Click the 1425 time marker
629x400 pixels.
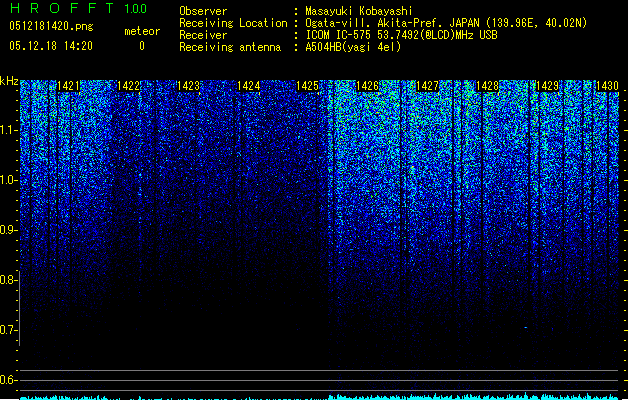(x=307, y=86)
